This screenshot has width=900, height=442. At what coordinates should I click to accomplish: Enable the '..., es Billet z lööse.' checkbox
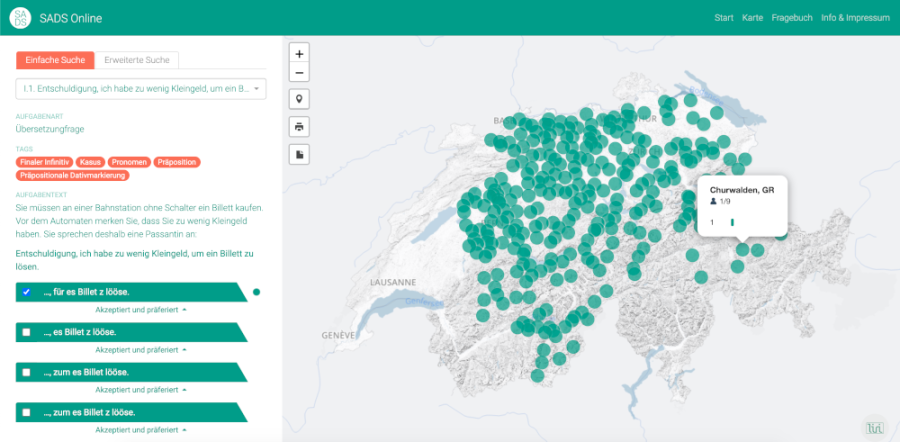(26, 332)
